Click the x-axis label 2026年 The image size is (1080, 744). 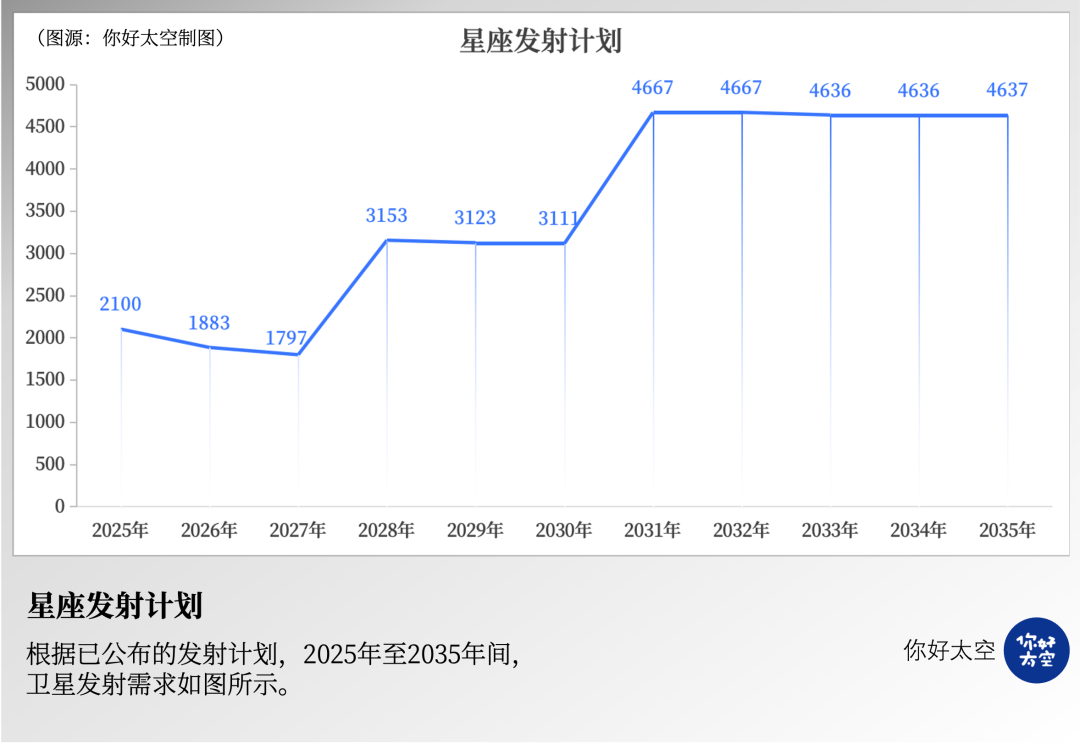pyautogui.click(x=209, y=530)
